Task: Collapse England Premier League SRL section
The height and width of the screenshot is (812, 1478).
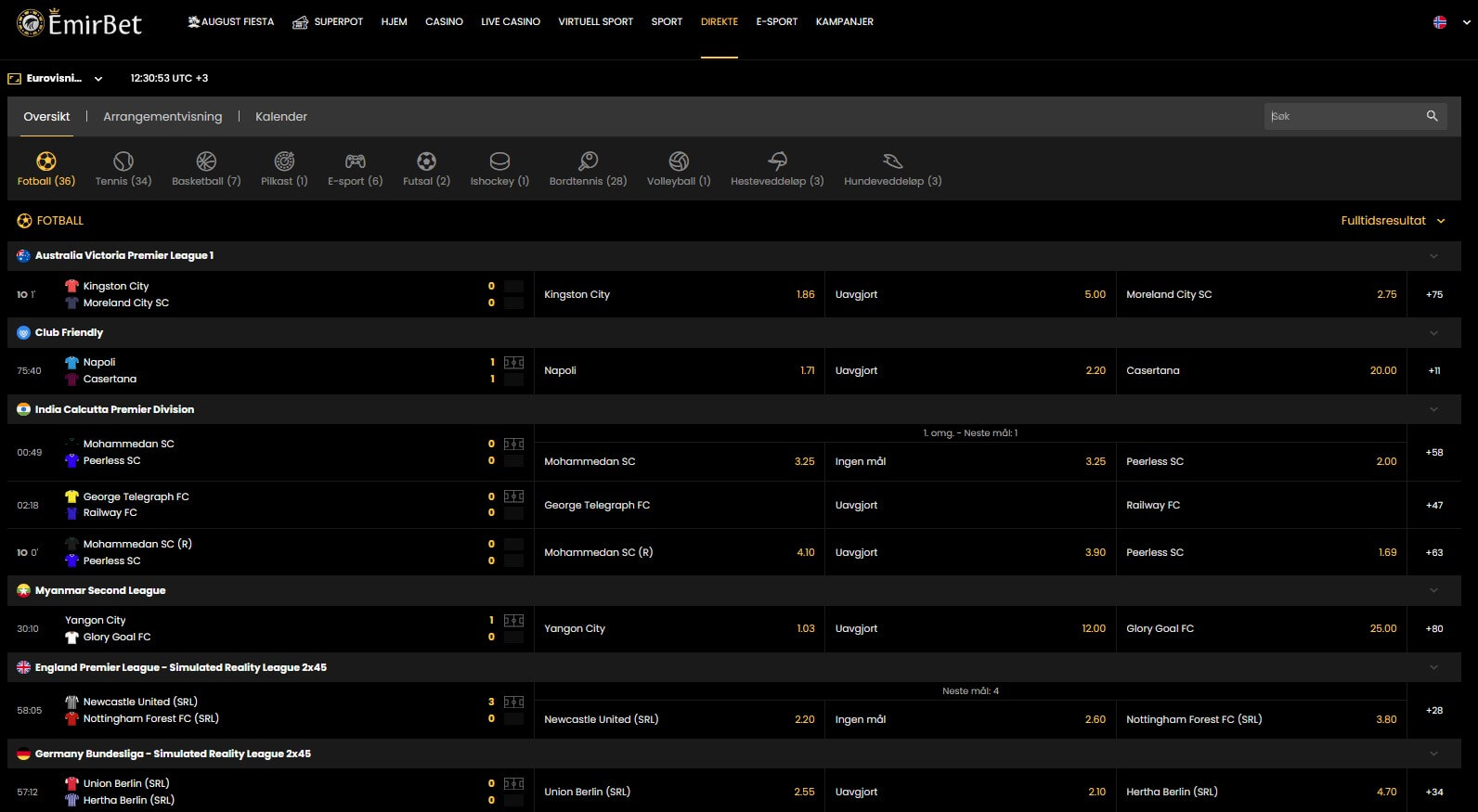Action: coord(1433,667)
